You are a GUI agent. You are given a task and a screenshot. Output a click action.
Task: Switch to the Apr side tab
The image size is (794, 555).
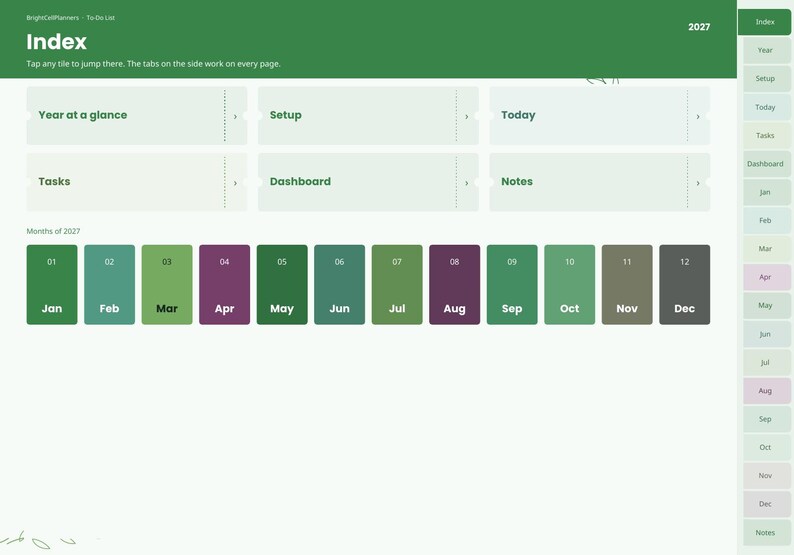tap(767, 277)
